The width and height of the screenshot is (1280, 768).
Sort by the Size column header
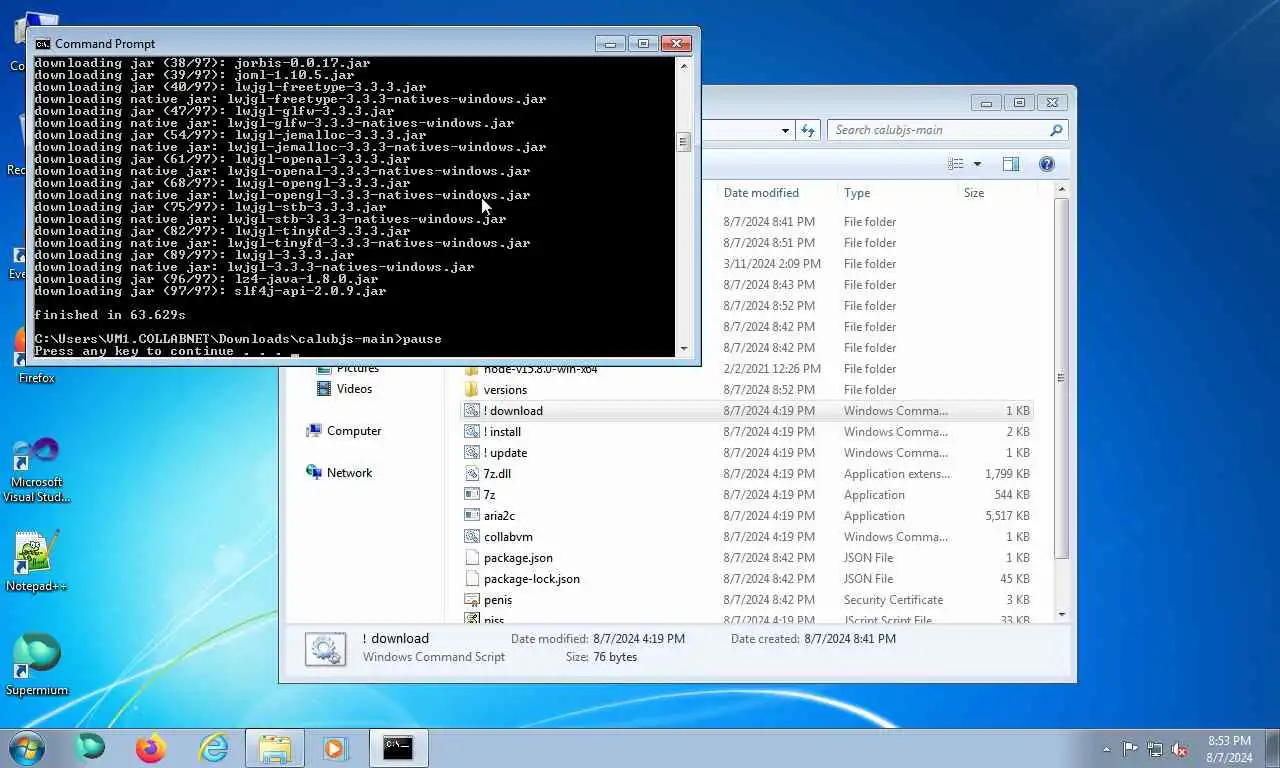[x=974, y=193]
